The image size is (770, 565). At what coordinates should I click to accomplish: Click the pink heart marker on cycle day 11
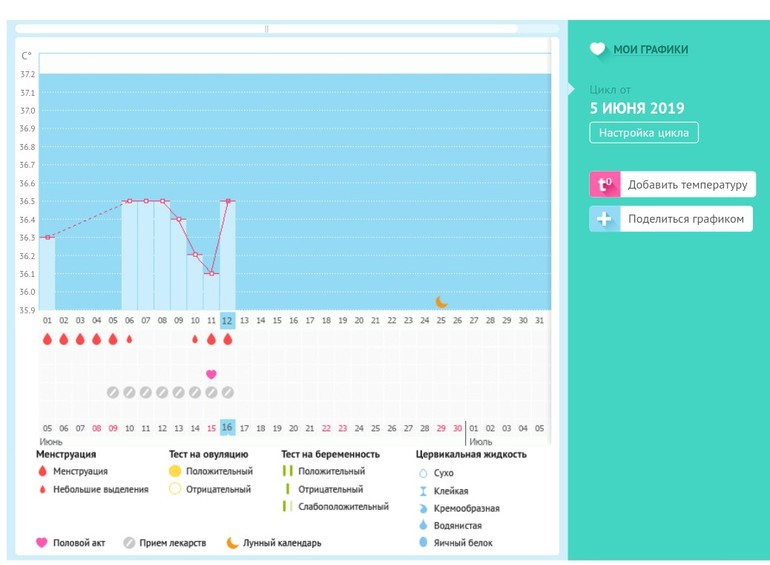pyautogui.click(x=211, y=374)
